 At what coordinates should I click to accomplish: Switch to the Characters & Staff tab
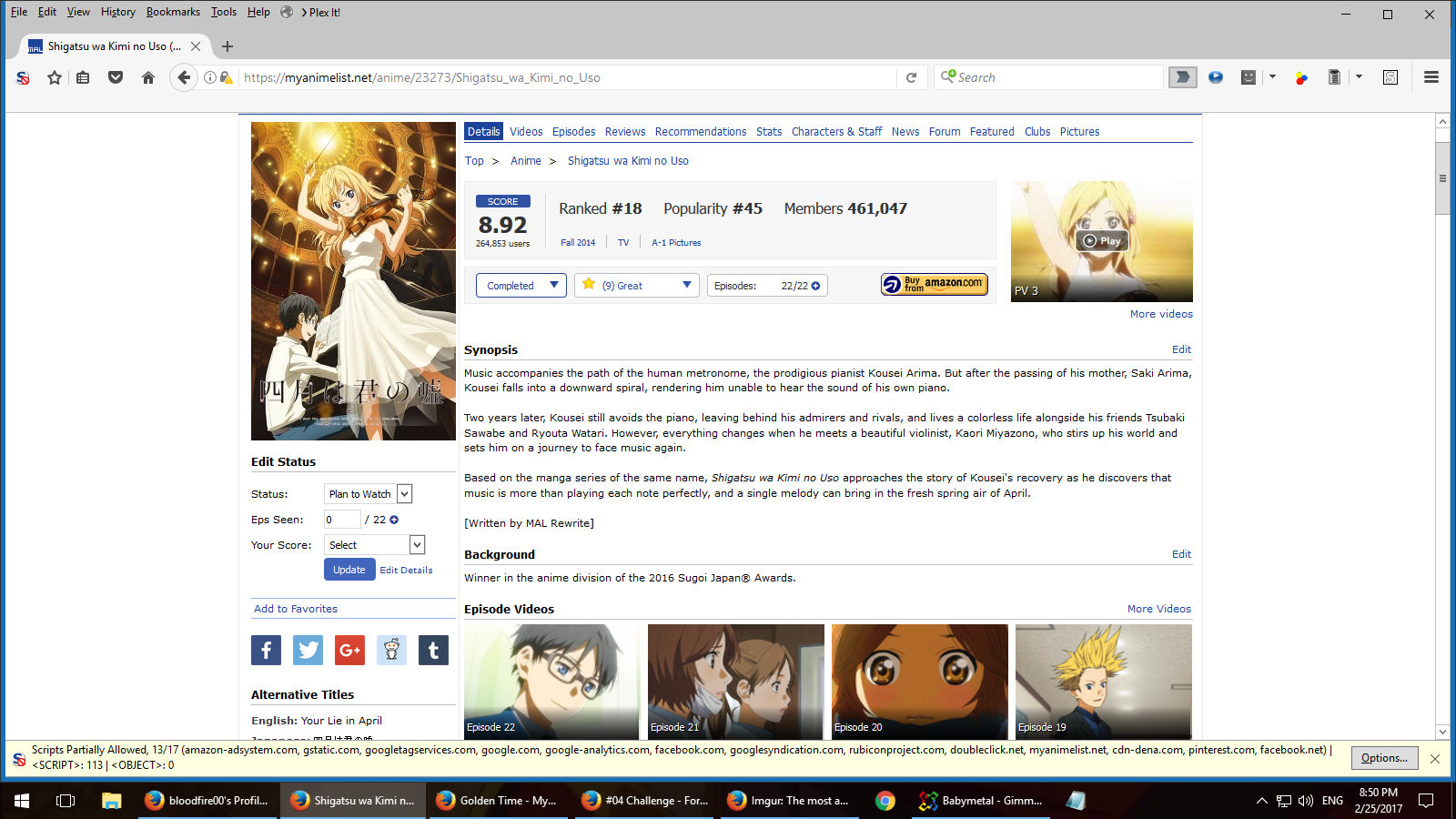click(x=835, y=132)
